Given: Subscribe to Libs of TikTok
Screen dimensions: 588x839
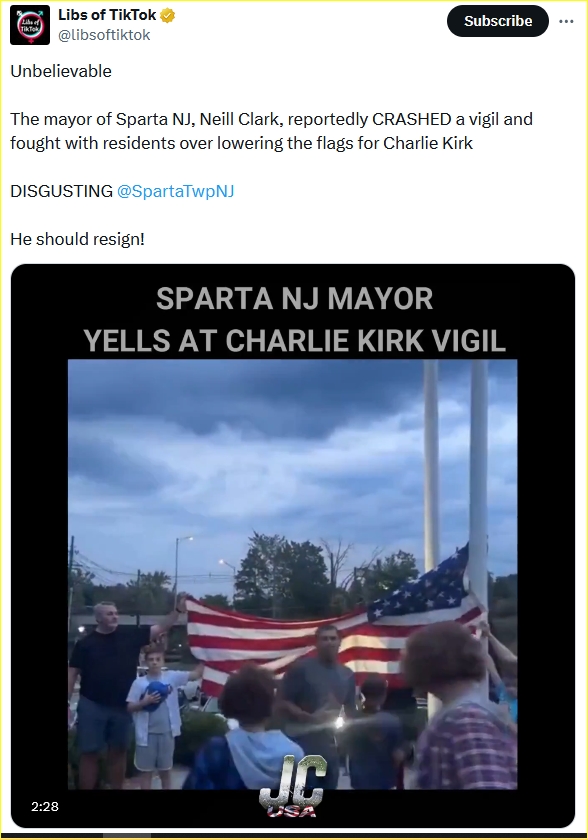Looking at the screenshot, I should pyautogui.click(x=498, y=21).
